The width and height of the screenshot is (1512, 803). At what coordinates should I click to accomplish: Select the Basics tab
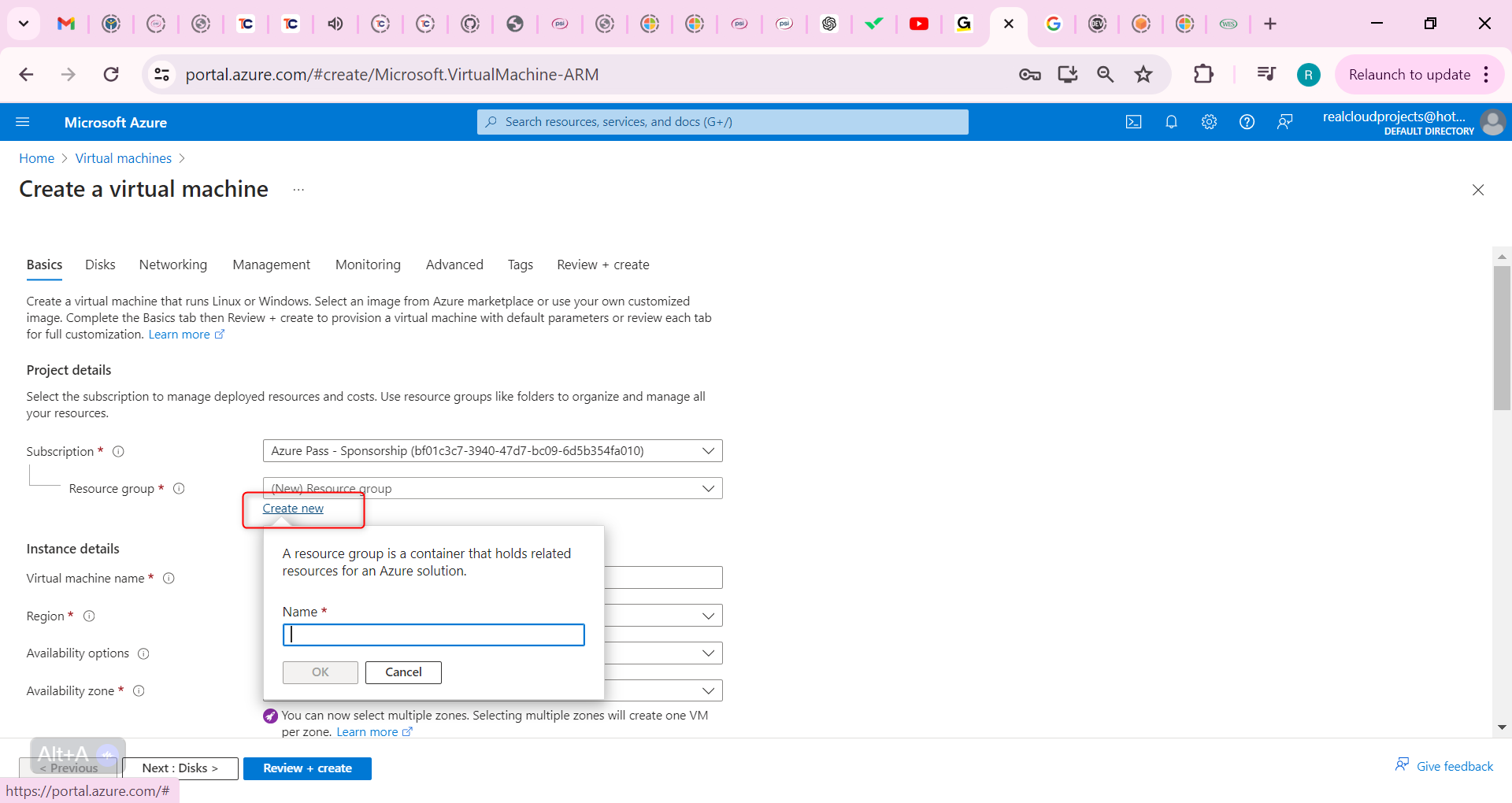44,265
